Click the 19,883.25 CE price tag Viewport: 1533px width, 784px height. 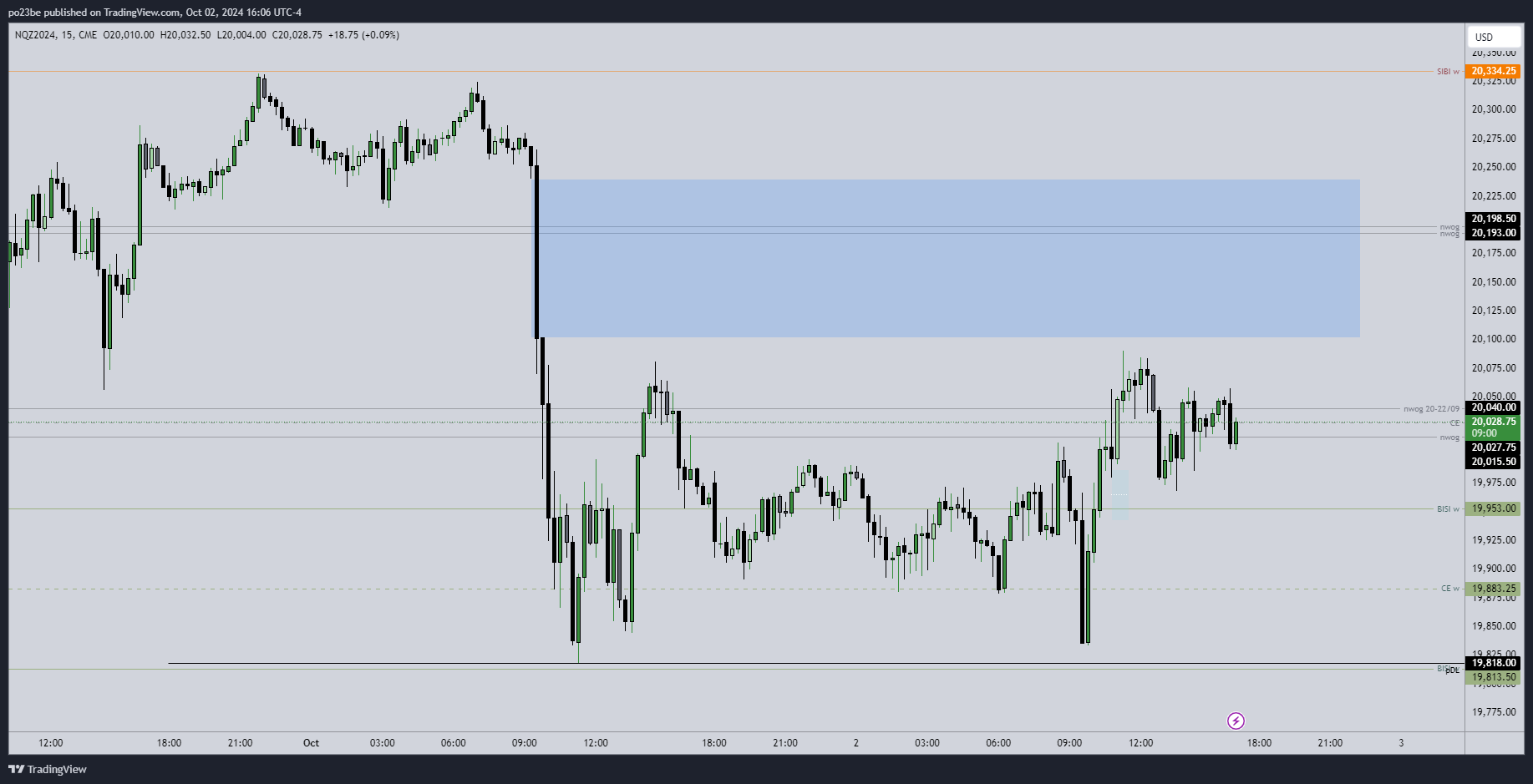point(1493,589)
